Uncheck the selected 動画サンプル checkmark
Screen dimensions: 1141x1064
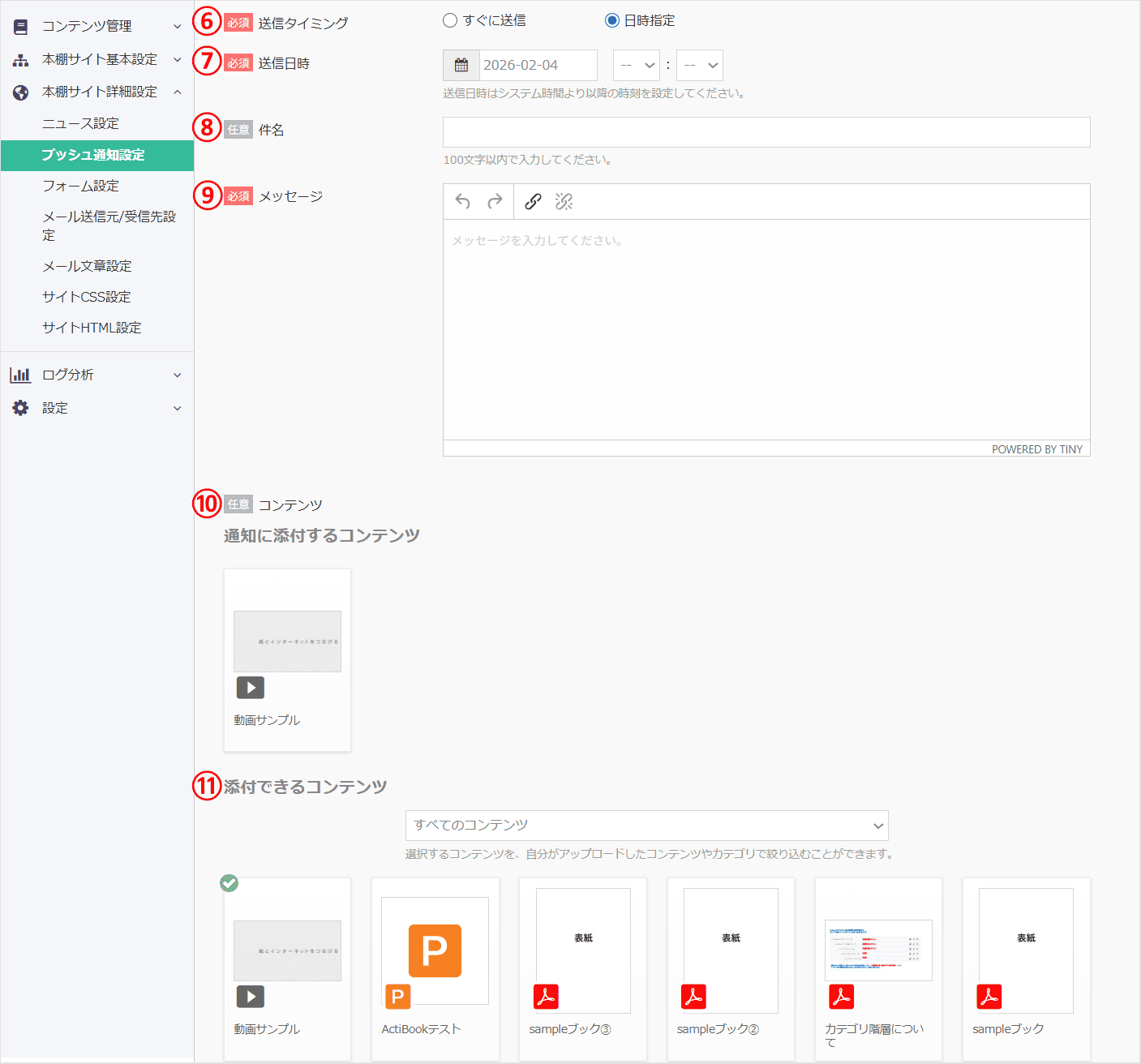pyautogui.click(x=229, y=883)
